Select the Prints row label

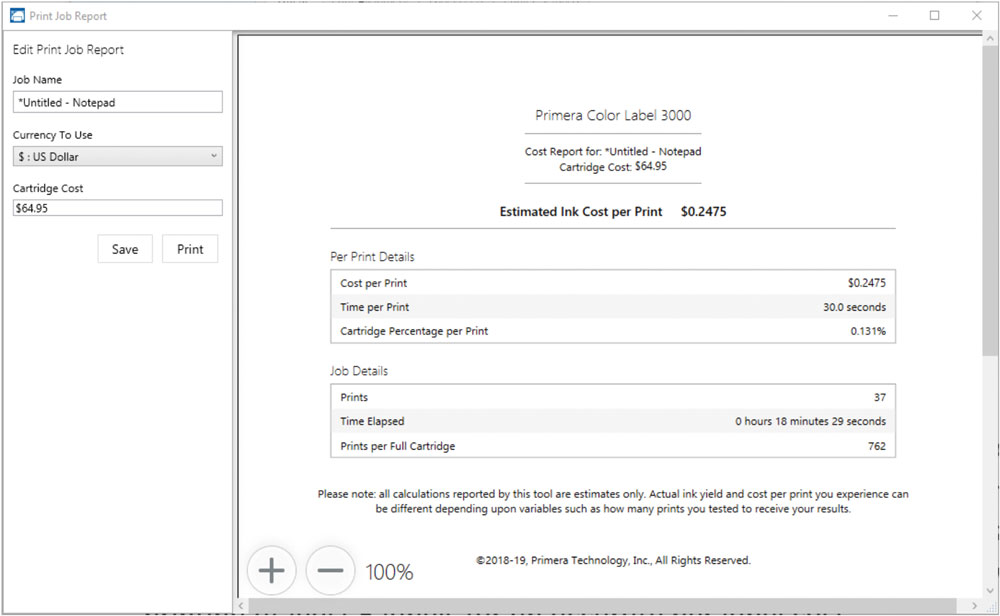354,397
